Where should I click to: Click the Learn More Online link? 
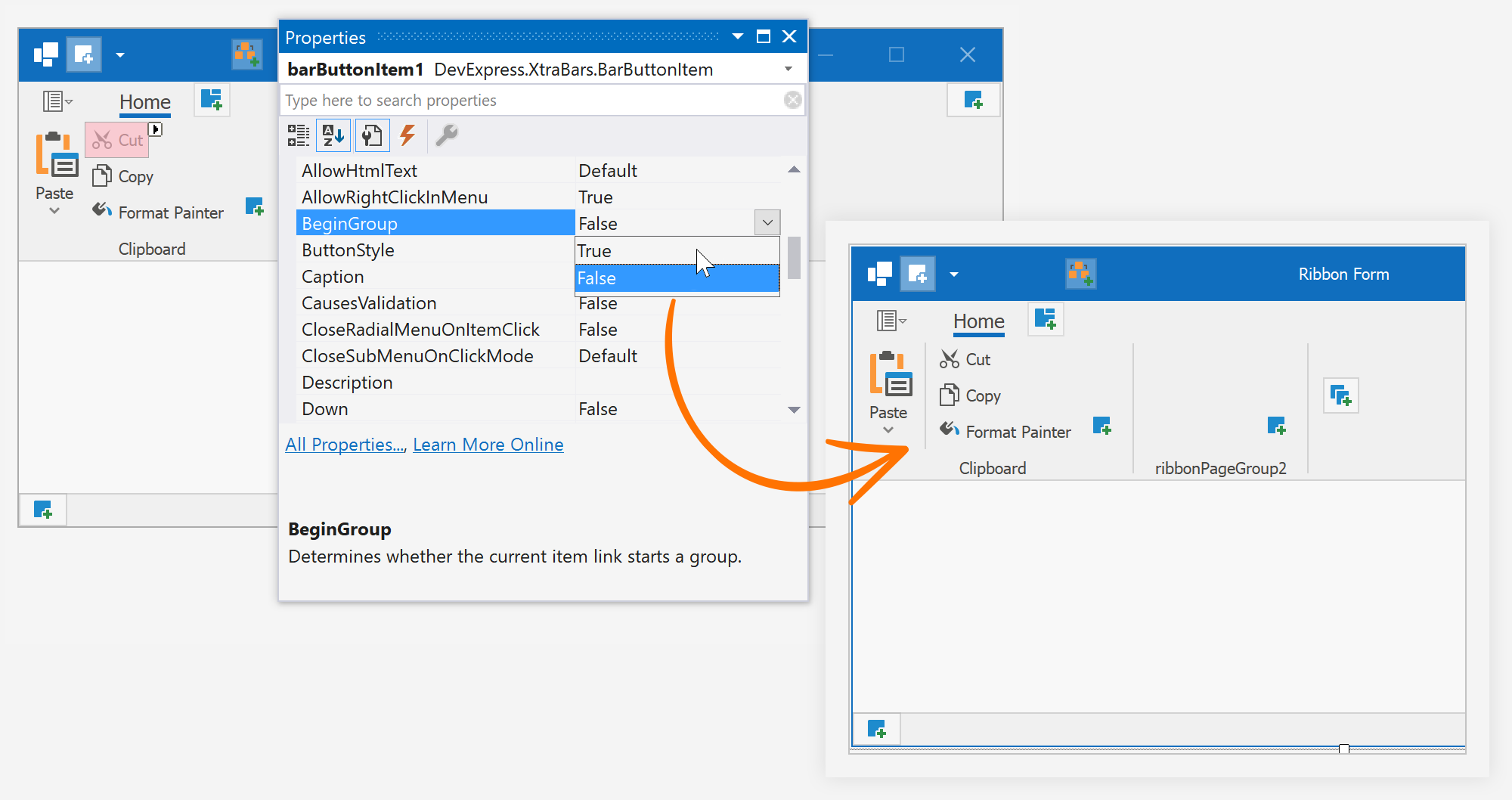[488, 445]
